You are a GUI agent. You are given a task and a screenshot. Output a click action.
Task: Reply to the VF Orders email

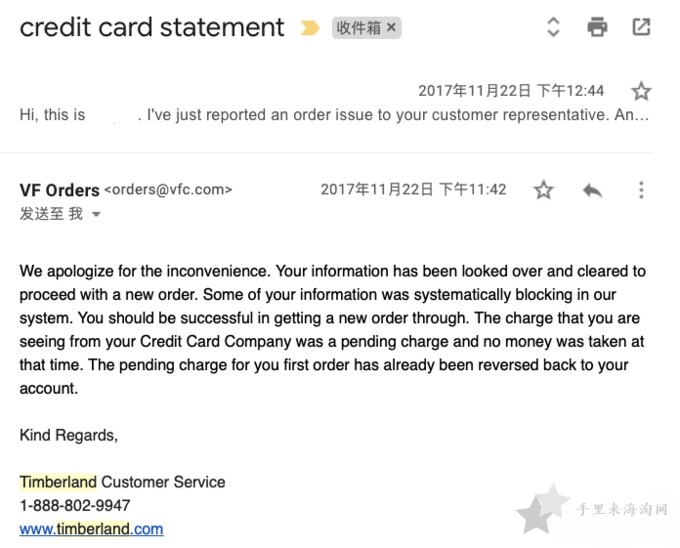592,190
